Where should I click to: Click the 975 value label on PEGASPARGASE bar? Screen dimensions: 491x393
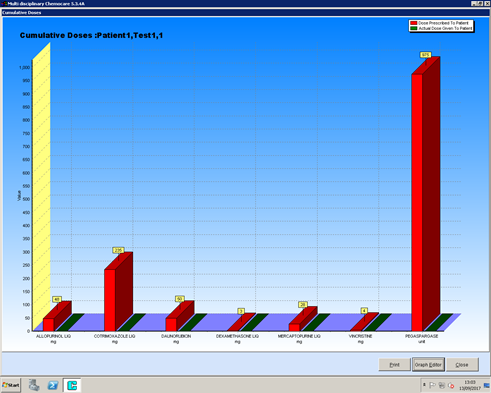pyautogui.click(x=425, y=55)
